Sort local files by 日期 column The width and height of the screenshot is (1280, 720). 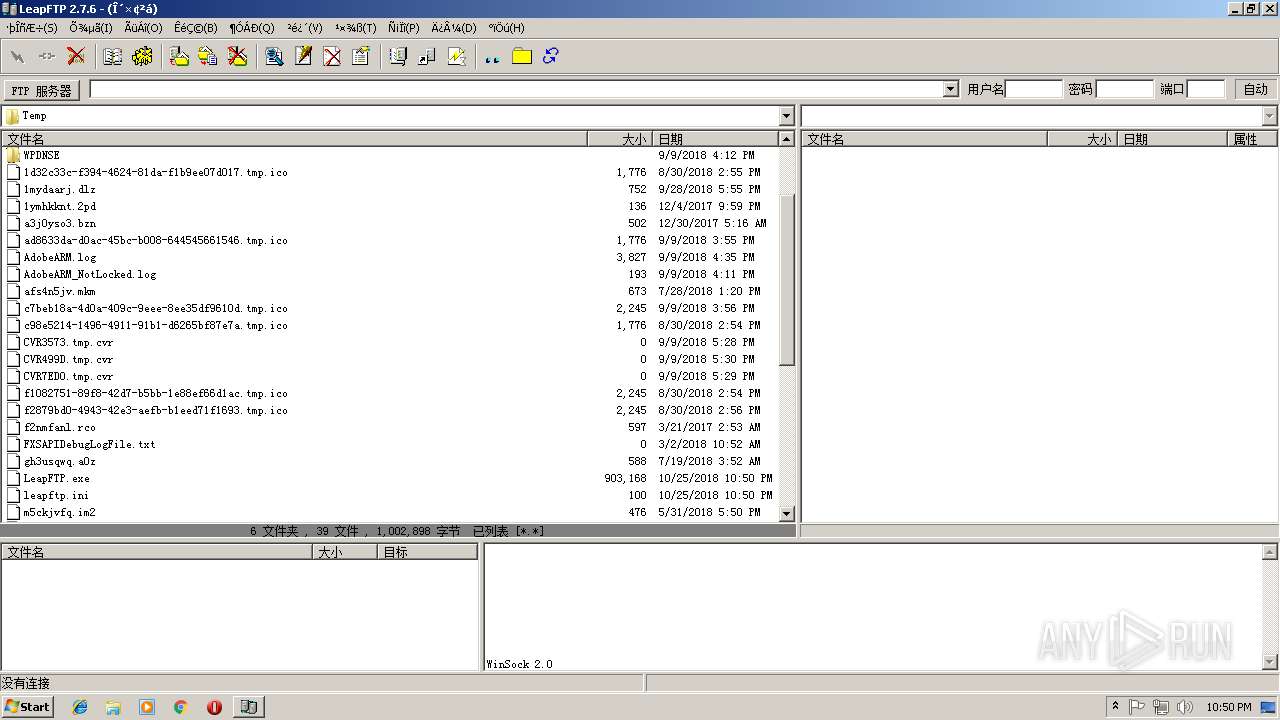pos(715,139)
